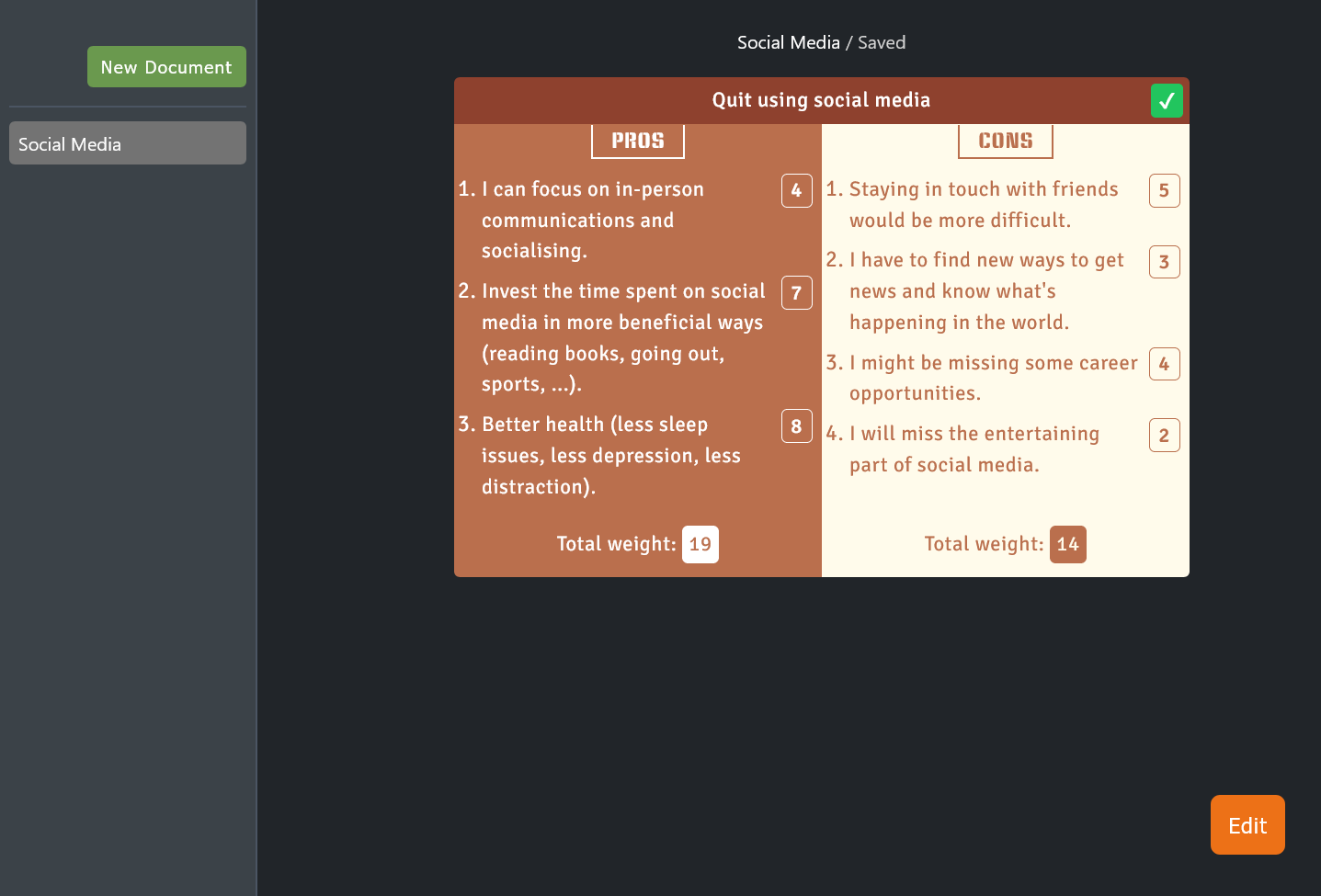Toggle the green checkmark on the decision card
1321x896 pixels.
[x=1167, y=100]
